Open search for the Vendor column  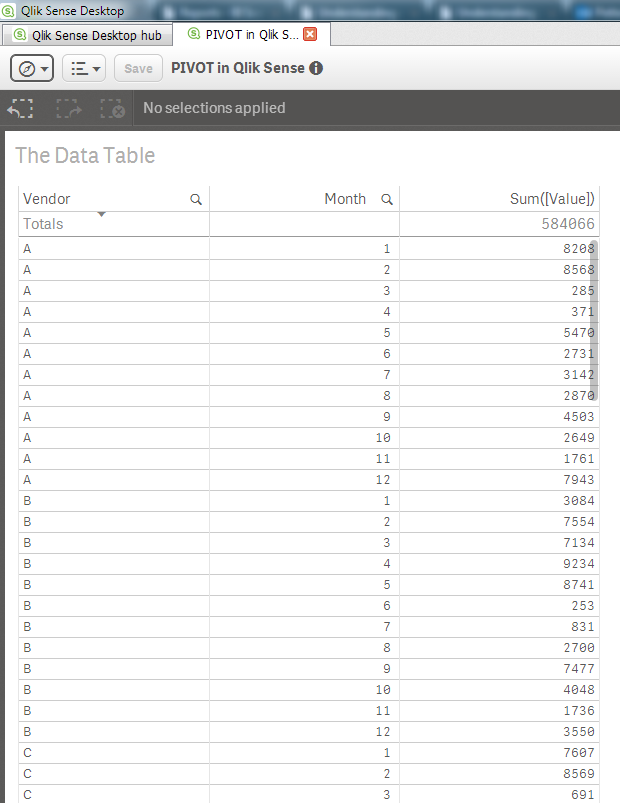click(196, 199)
